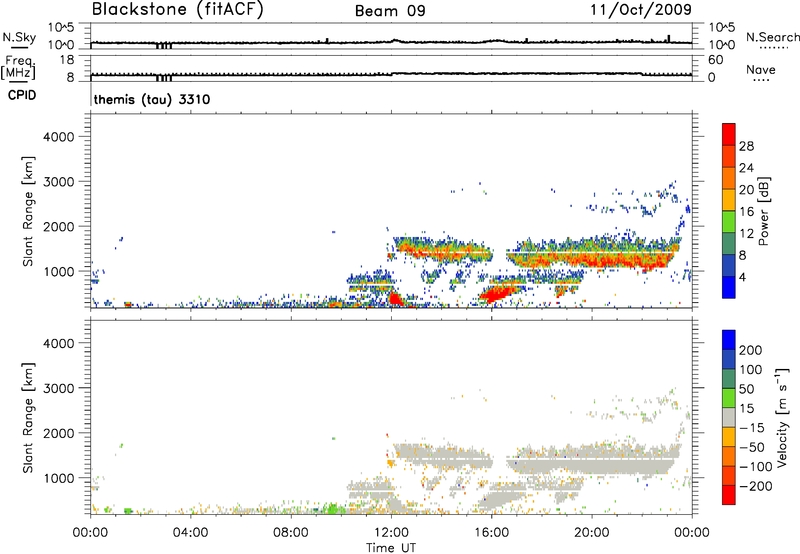The height and width of the screenshot is (554, 800).
Task: Click the date '11/Oct/2009'
Action: coord(641,10)
